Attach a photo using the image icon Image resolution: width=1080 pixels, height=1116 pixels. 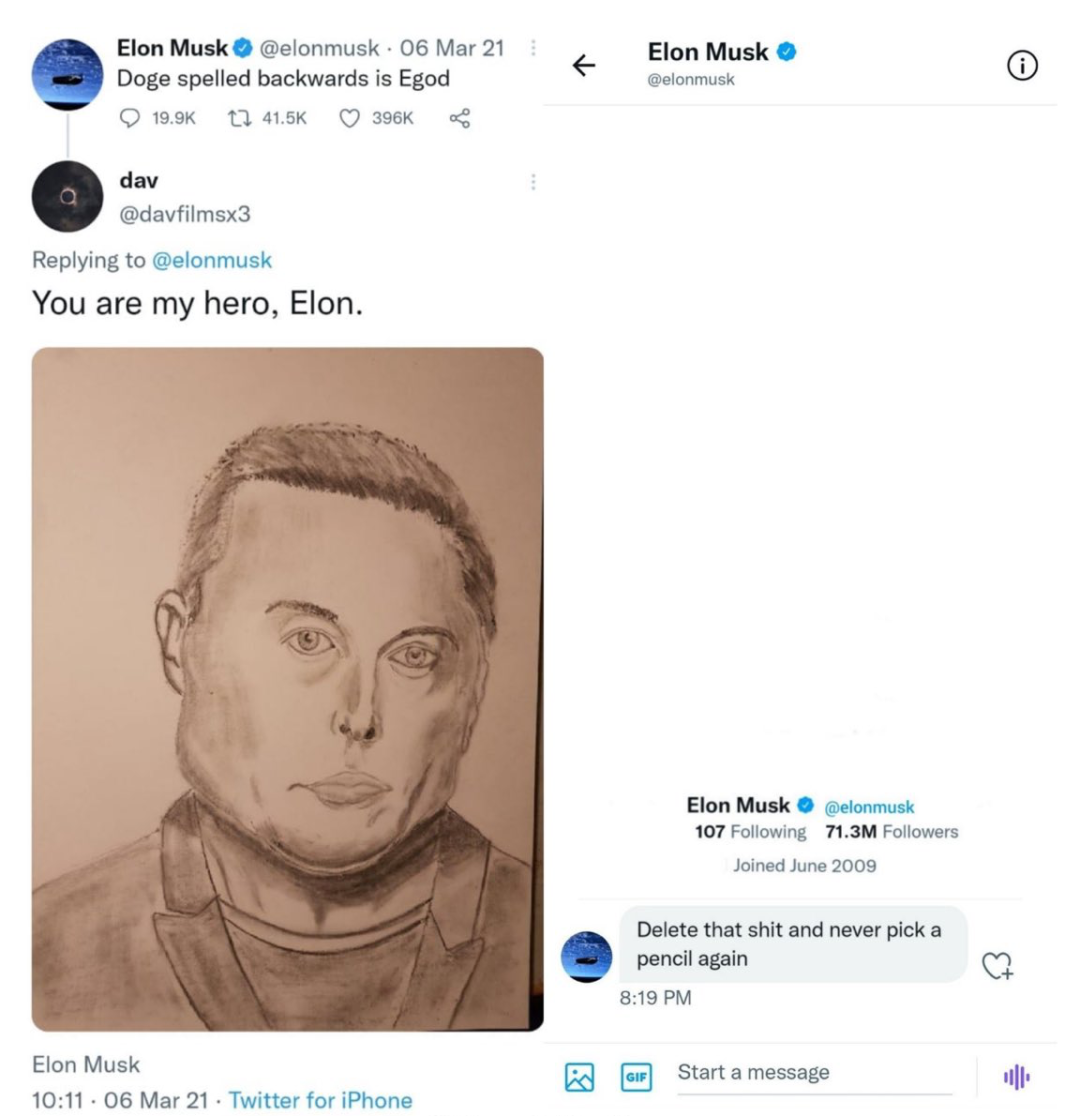(x=580, y=1076)
